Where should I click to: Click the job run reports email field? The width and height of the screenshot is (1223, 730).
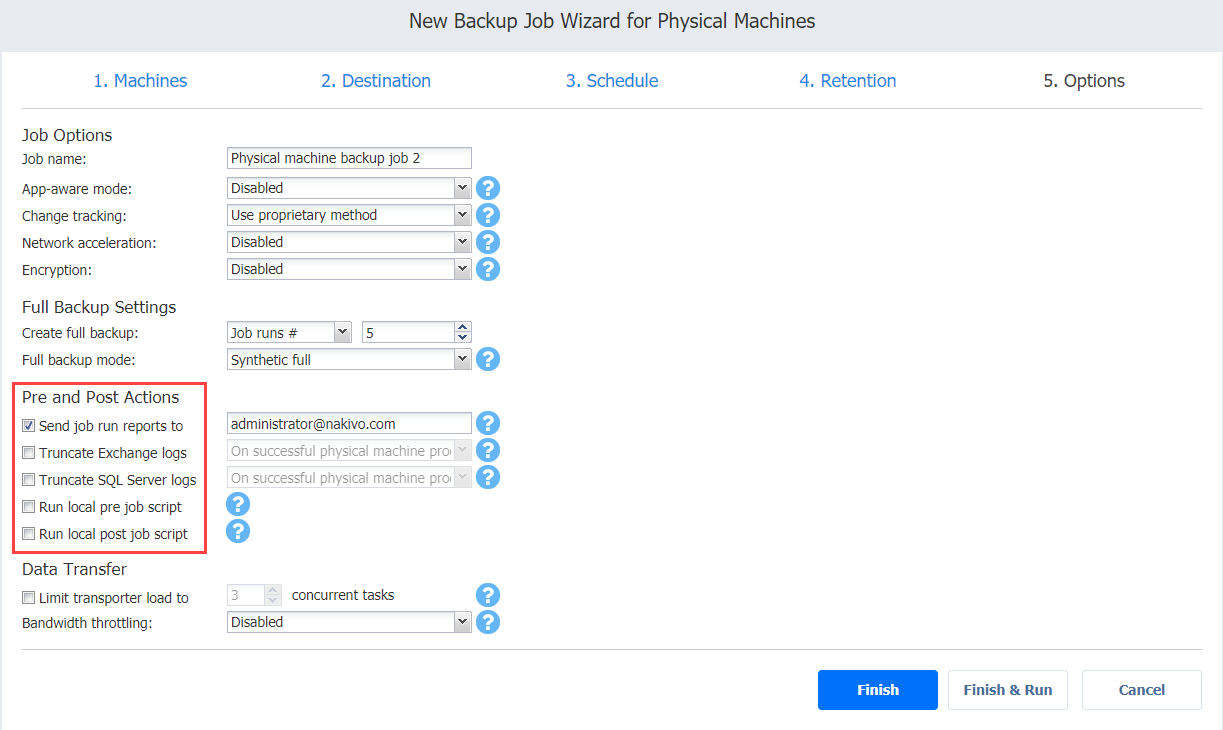point(349,424)
